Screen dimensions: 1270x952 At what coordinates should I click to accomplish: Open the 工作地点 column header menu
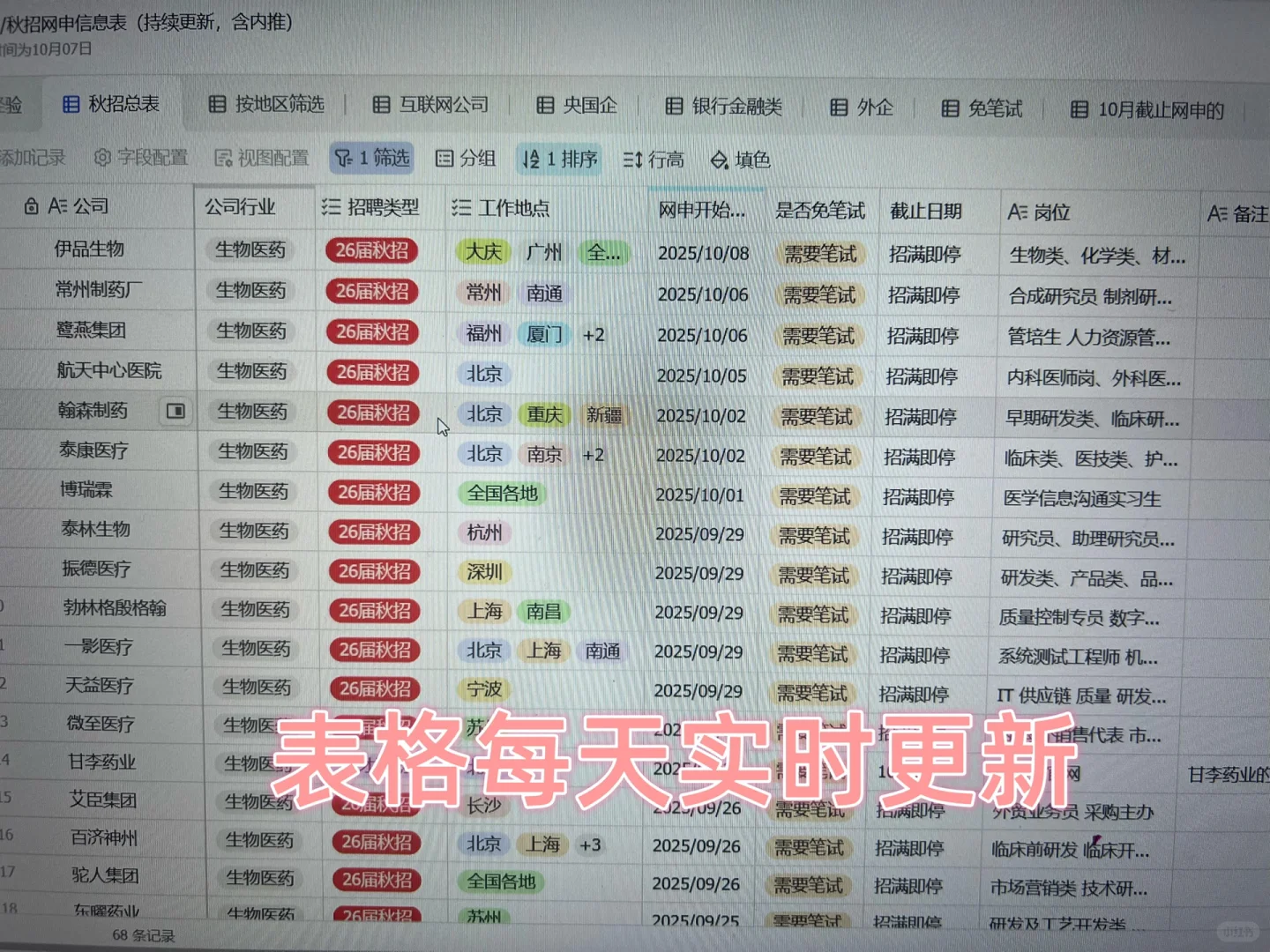501,208
